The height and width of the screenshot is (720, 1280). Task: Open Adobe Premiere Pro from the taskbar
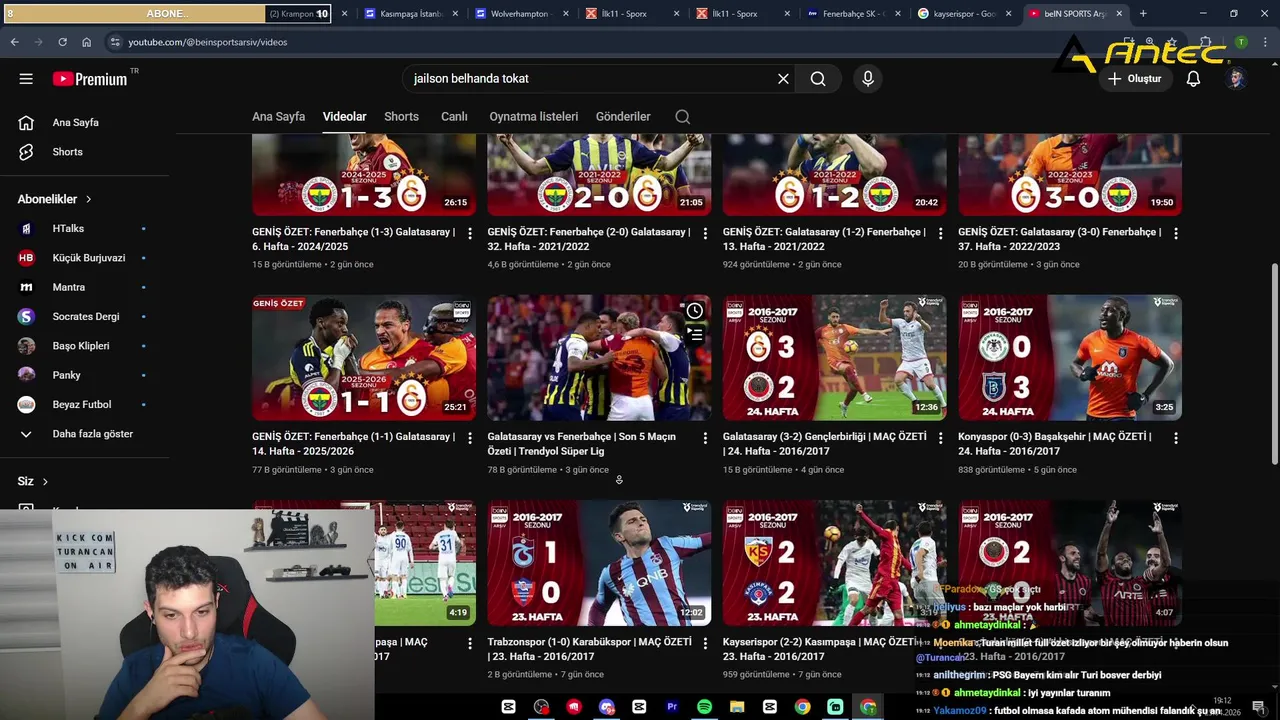pos(672,707)
